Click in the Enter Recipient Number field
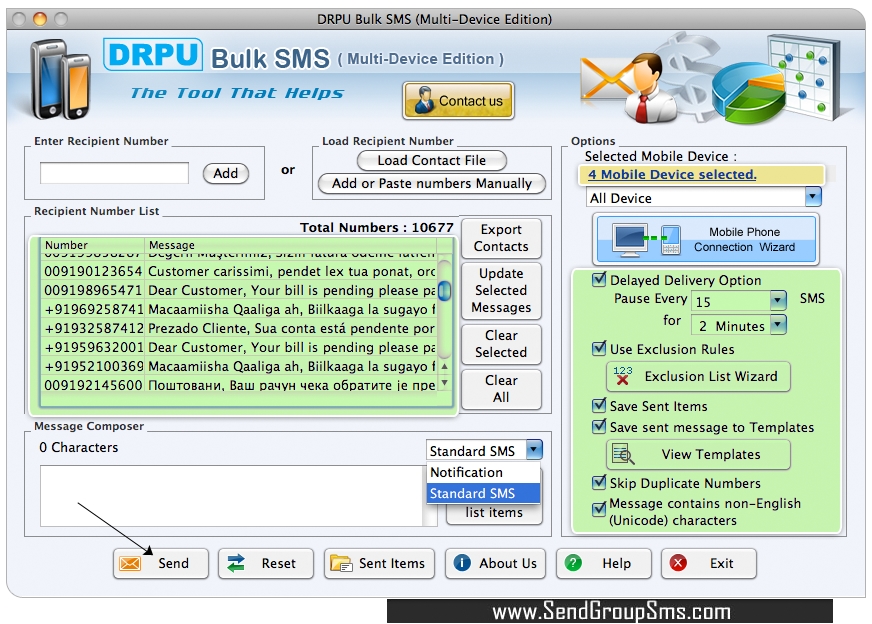 tap(115, 173)
